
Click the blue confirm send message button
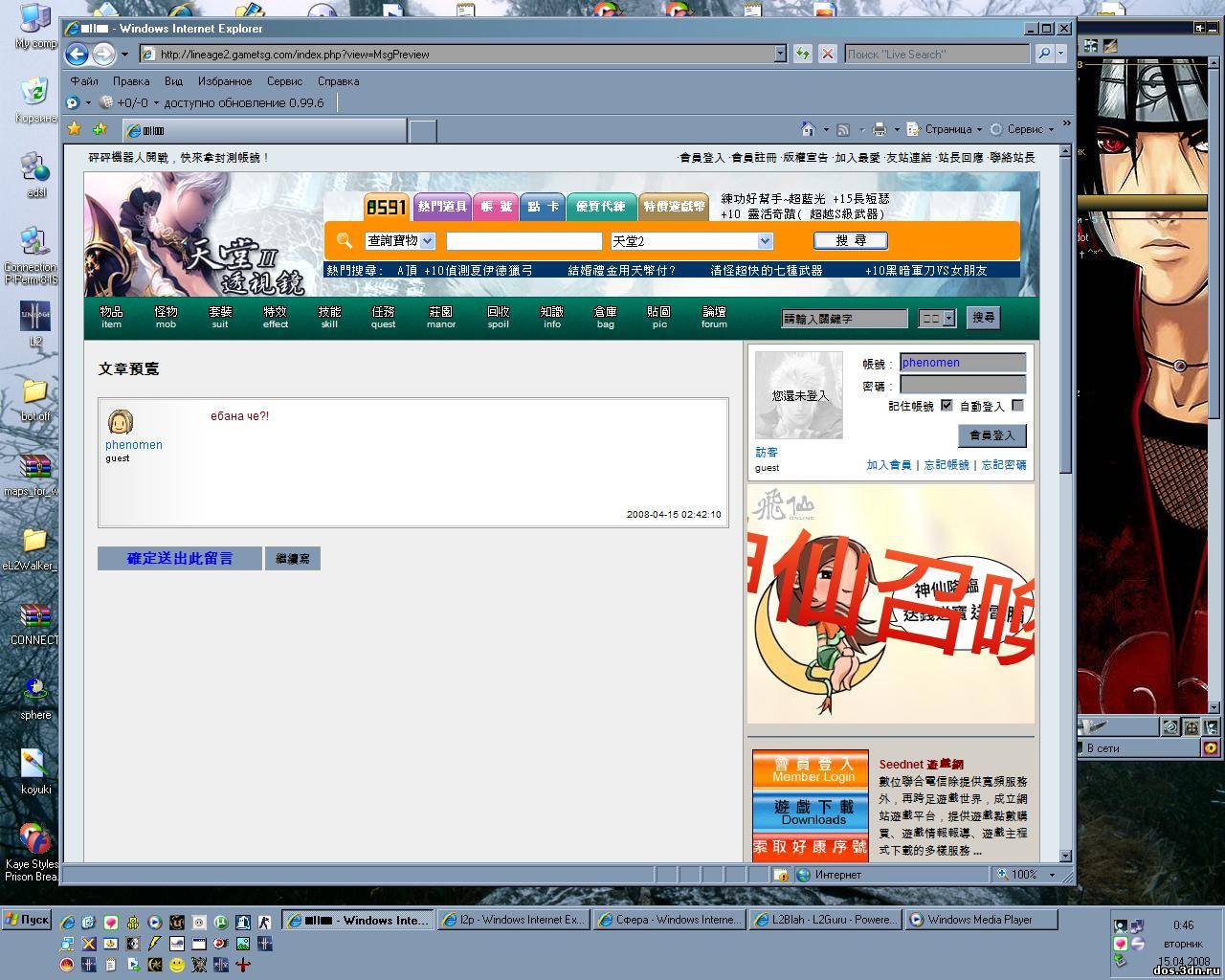(179, 559)
